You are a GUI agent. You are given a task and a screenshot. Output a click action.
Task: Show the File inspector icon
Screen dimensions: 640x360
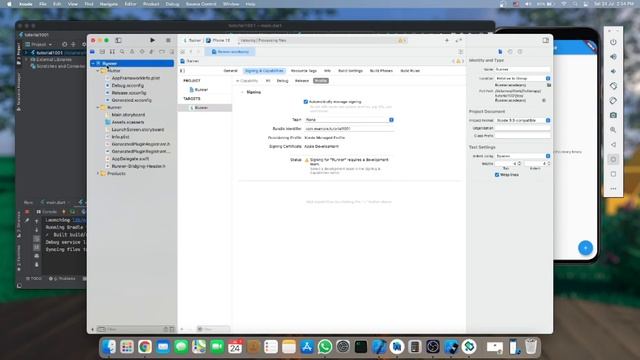pyautogui.click(x=500, y=52)
